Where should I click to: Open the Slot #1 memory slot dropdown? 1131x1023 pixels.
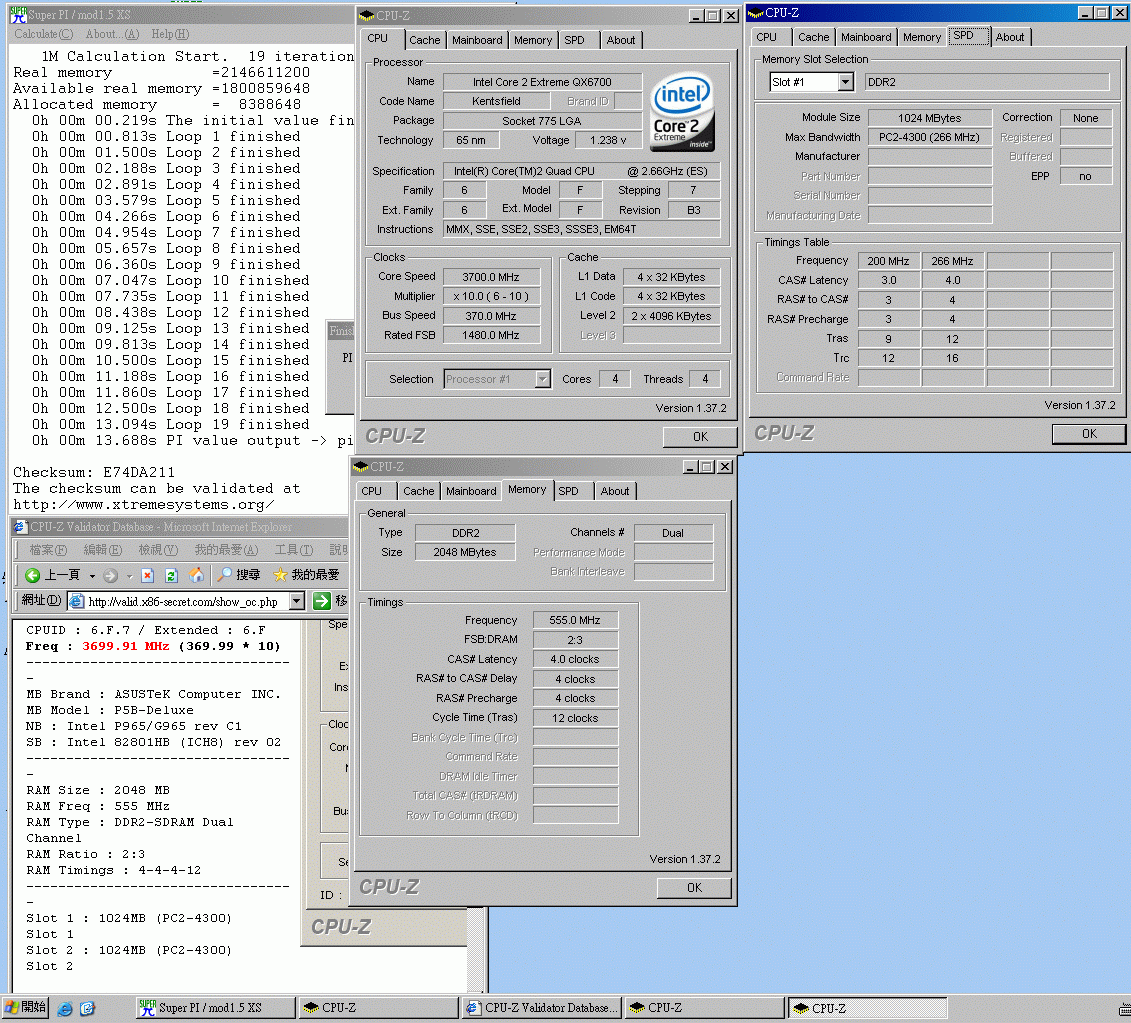[845, 82]
